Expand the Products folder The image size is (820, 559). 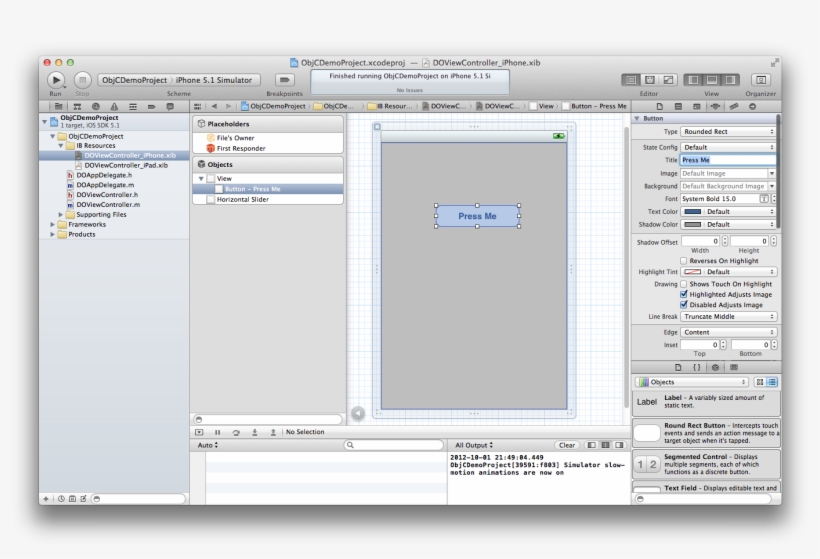(x=52, y=235)
